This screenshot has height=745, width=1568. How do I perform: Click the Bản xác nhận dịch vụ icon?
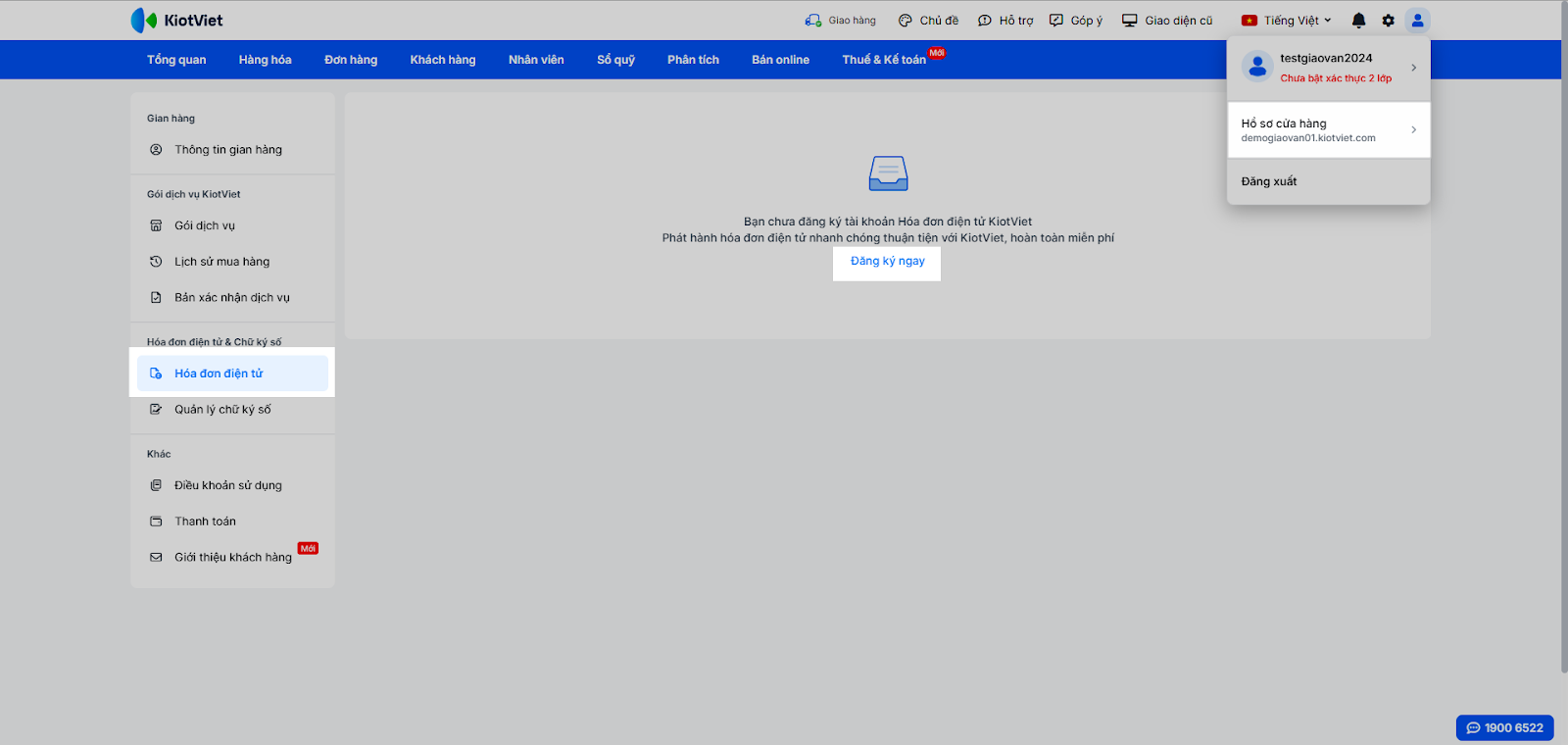[156, 298]
